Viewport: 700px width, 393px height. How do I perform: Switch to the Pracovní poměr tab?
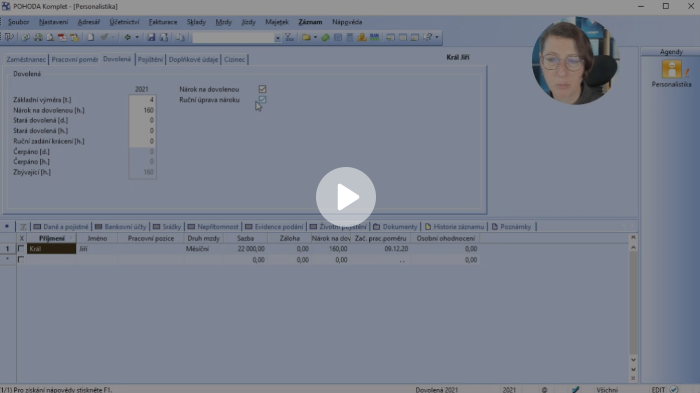(x=75, y=59)
